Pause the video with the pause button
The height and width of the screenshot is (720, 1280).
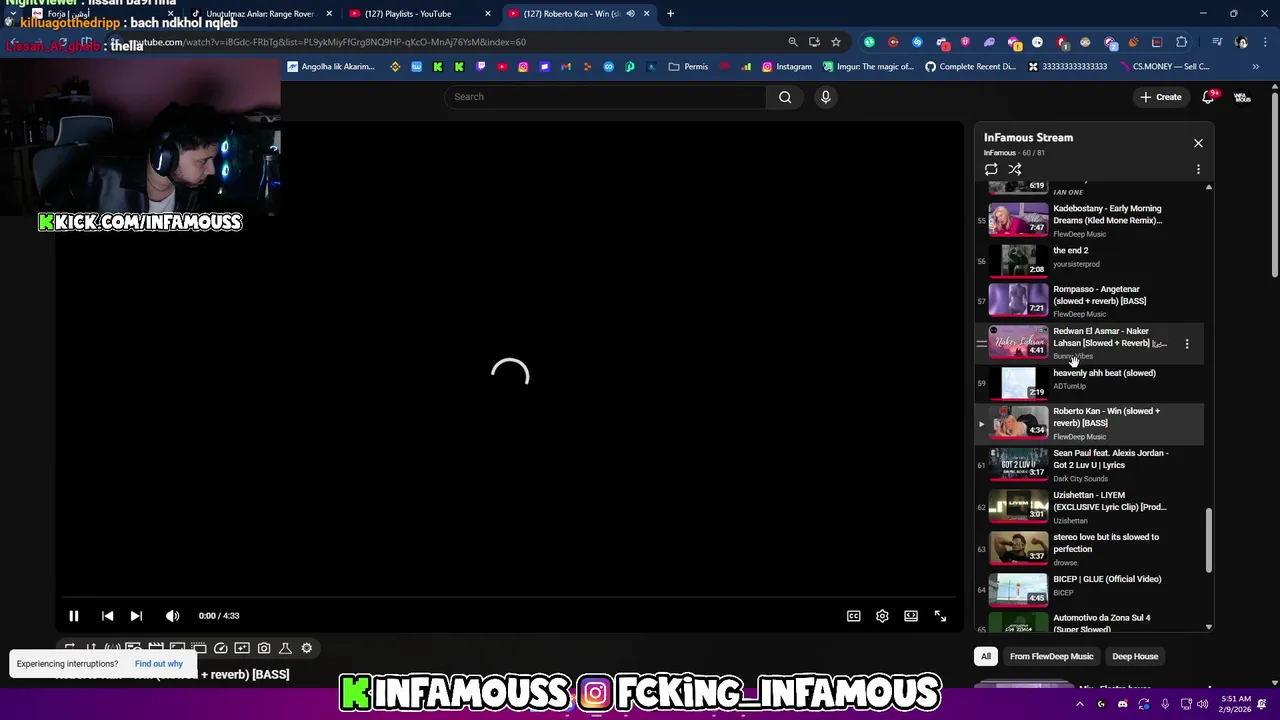coord(73,616)
